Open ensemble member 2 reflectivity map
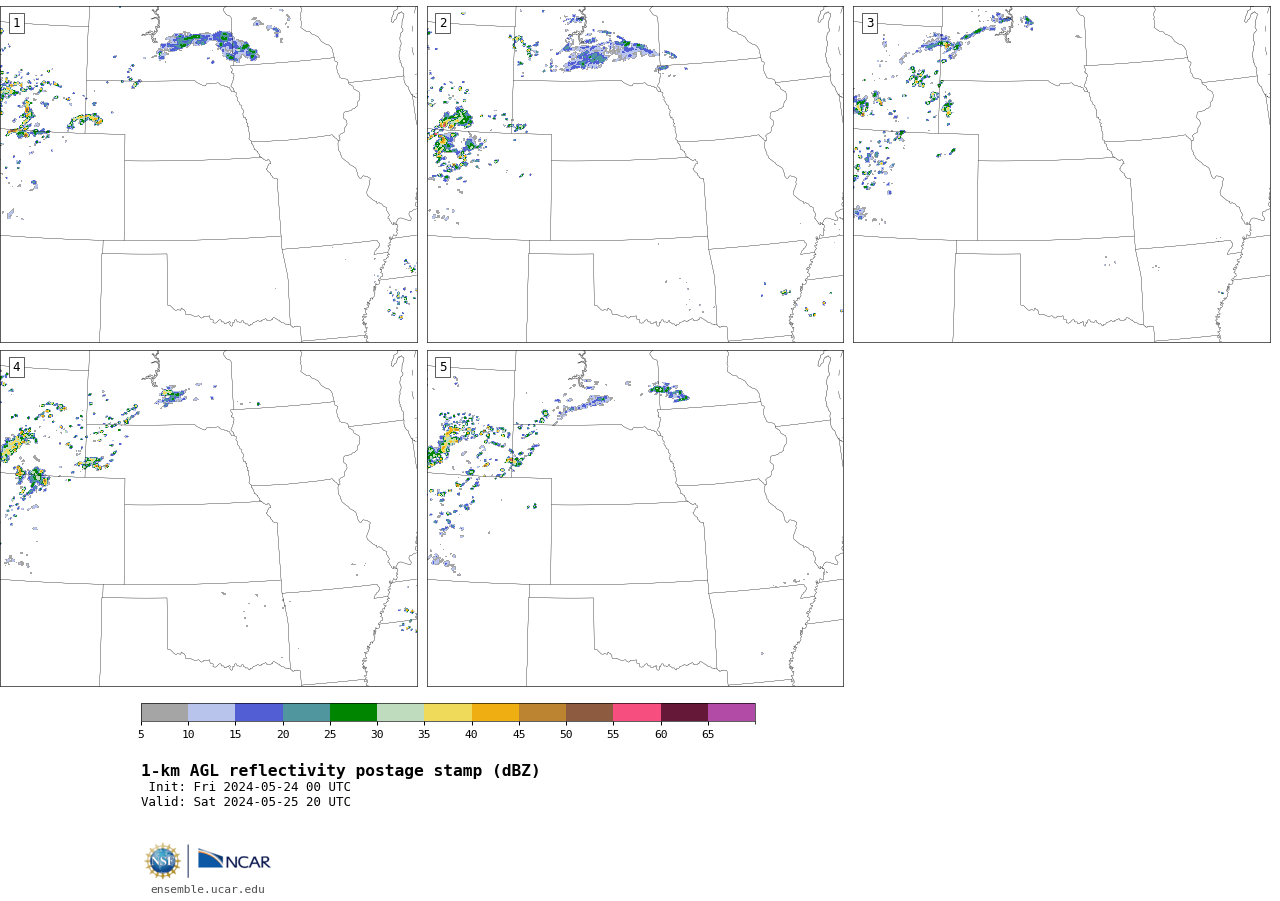This screenshot has height=901, width=1280. [635, 174]
